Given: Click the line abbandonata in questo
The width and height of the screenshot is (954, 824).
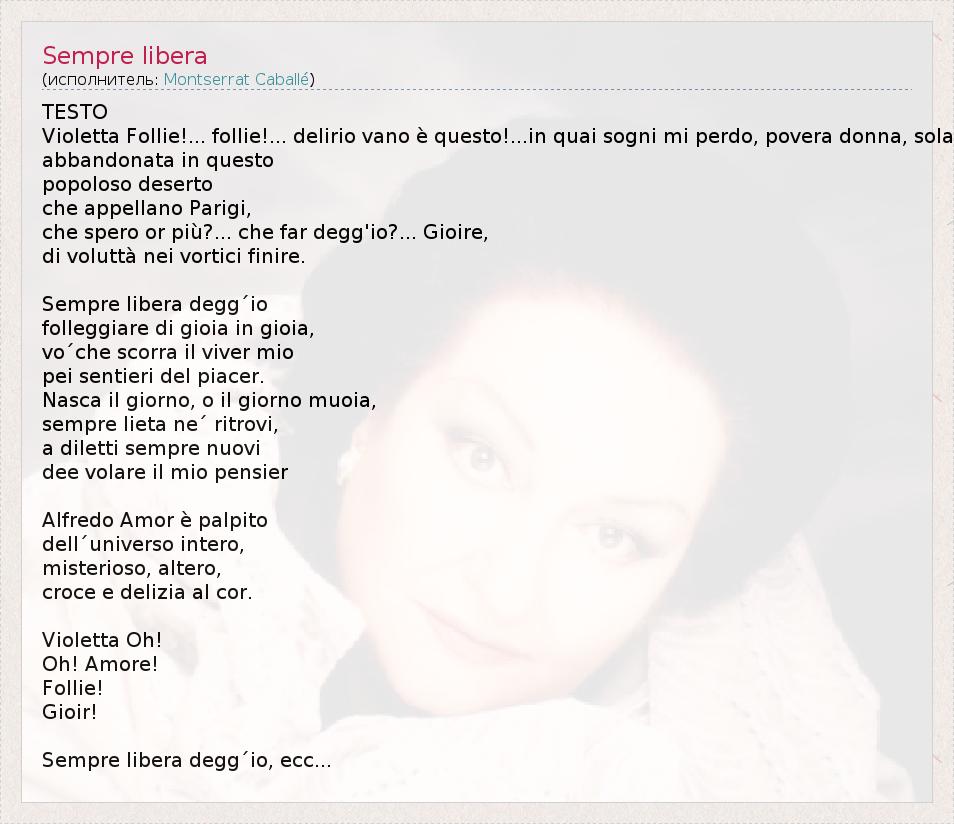Looking at the screenshot, I should click(x=158, y=161).
